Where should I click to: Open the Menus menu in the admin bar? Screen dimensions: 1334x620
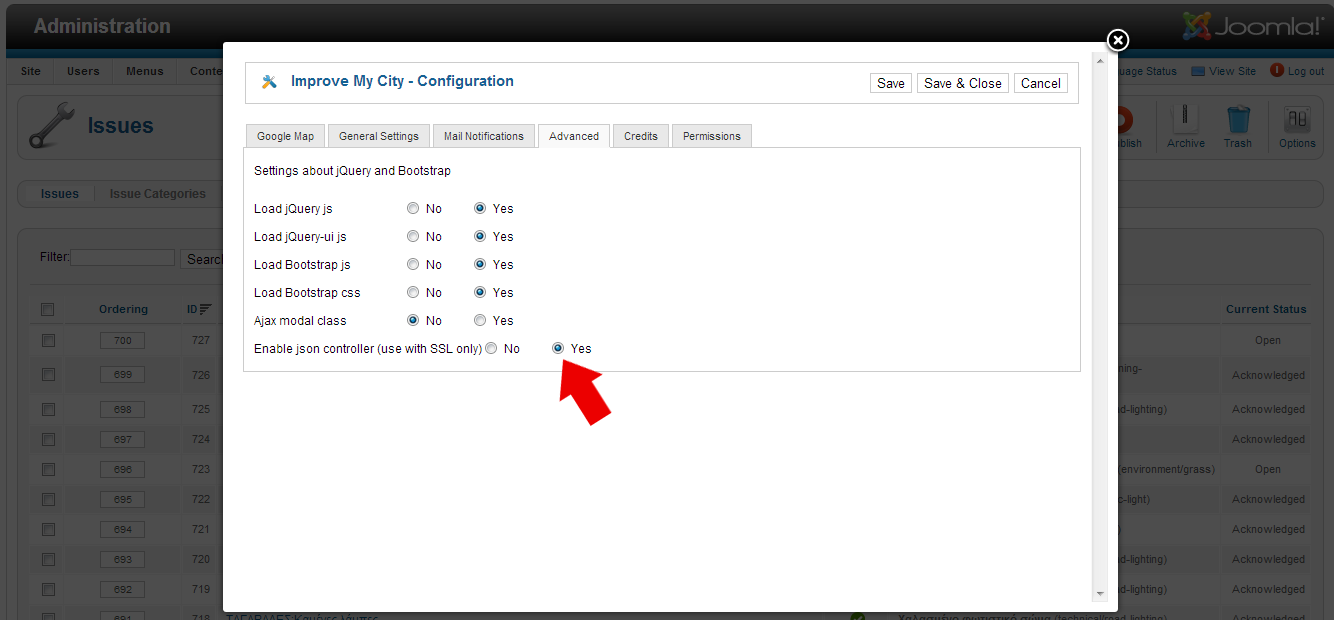tap(145, 71)
